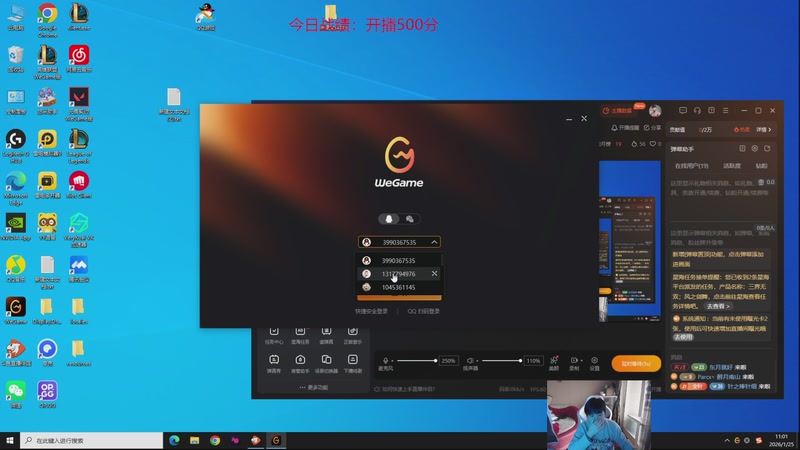This screenshot has width=800, height=450.
Task: Open the streamer avatar profile
Action: (655, 110)
